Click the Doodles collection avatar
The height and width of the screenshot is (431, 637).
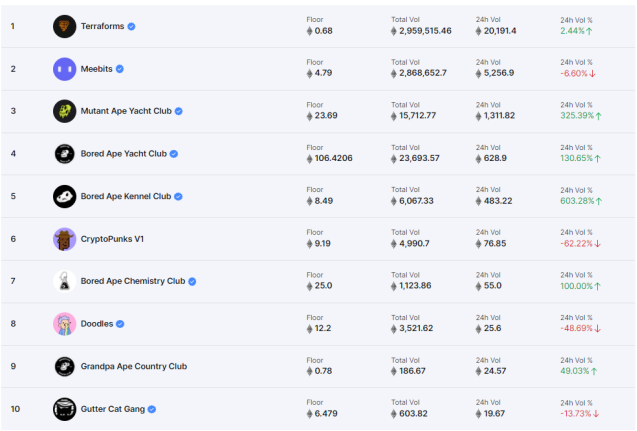point(64,324)
